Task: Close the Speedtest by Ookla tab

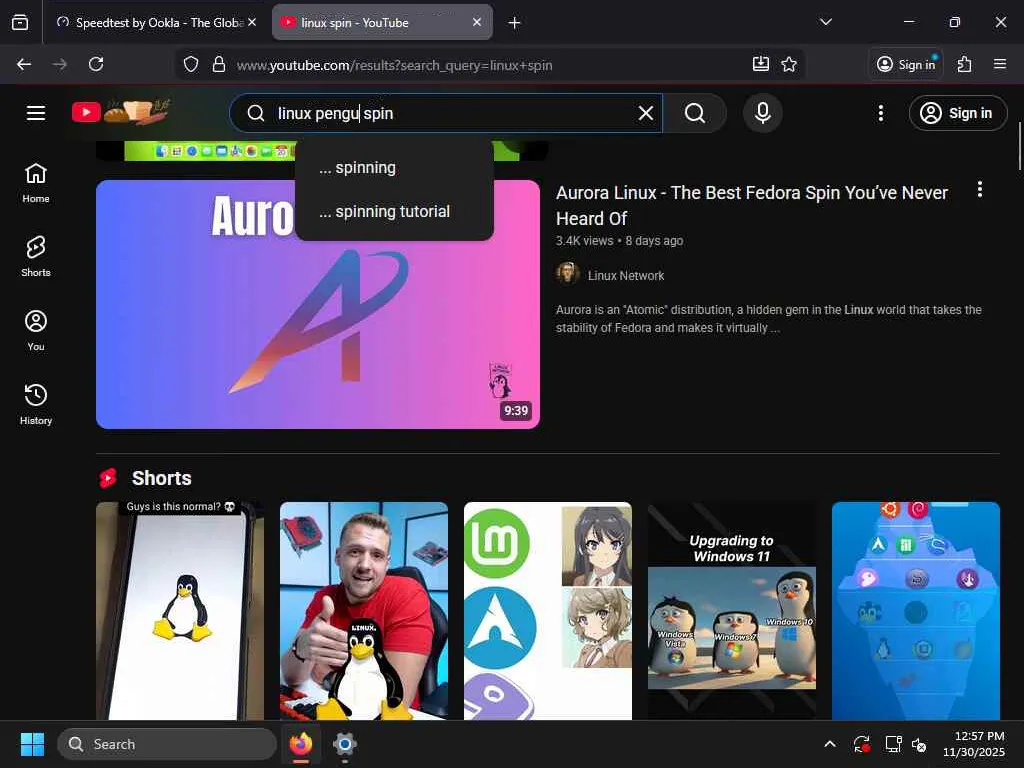Action: coord(252,22)
